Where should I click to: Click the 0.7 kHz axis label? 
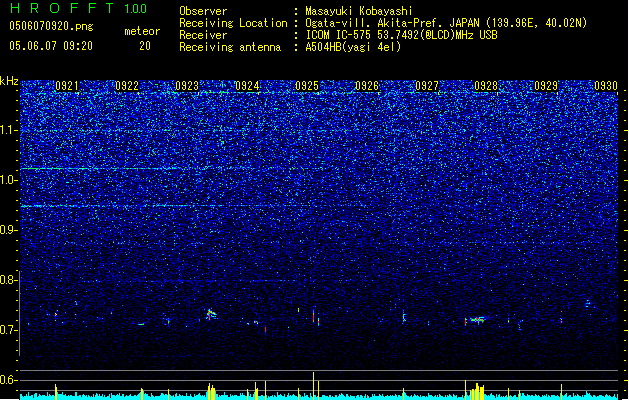[x=9, y=330]
